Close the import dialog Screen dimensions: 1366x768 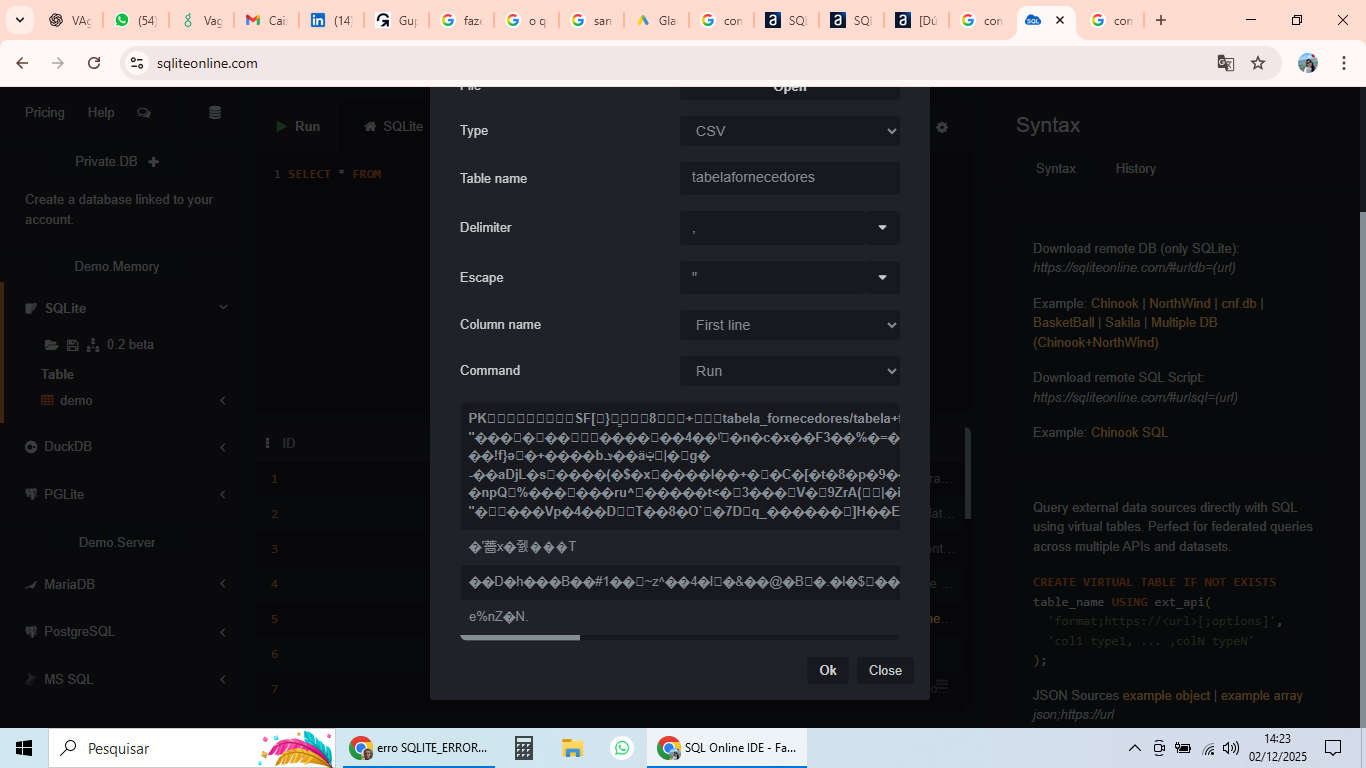coord(885,670)
